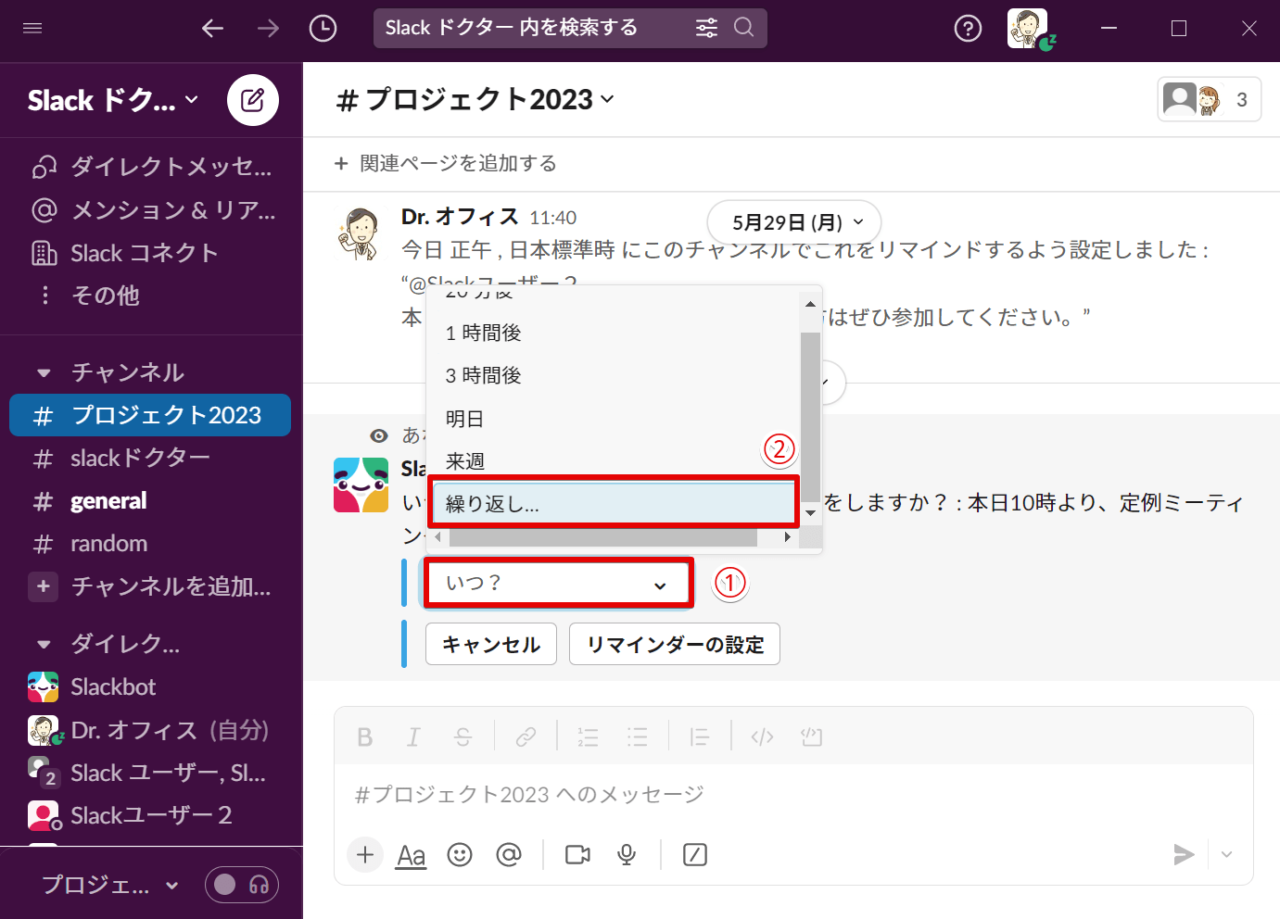The height and width of the screenshot is (919, 1280).
Task: View channel members avatar button
Action: coord(1209,100)
